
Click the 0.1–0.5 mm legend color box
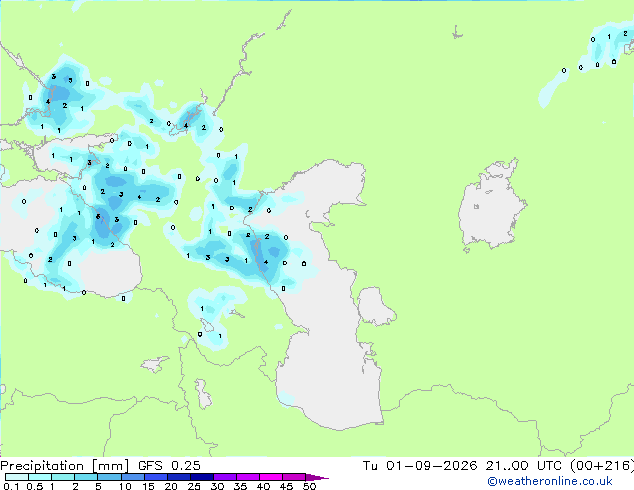click(x=17, y=477)
